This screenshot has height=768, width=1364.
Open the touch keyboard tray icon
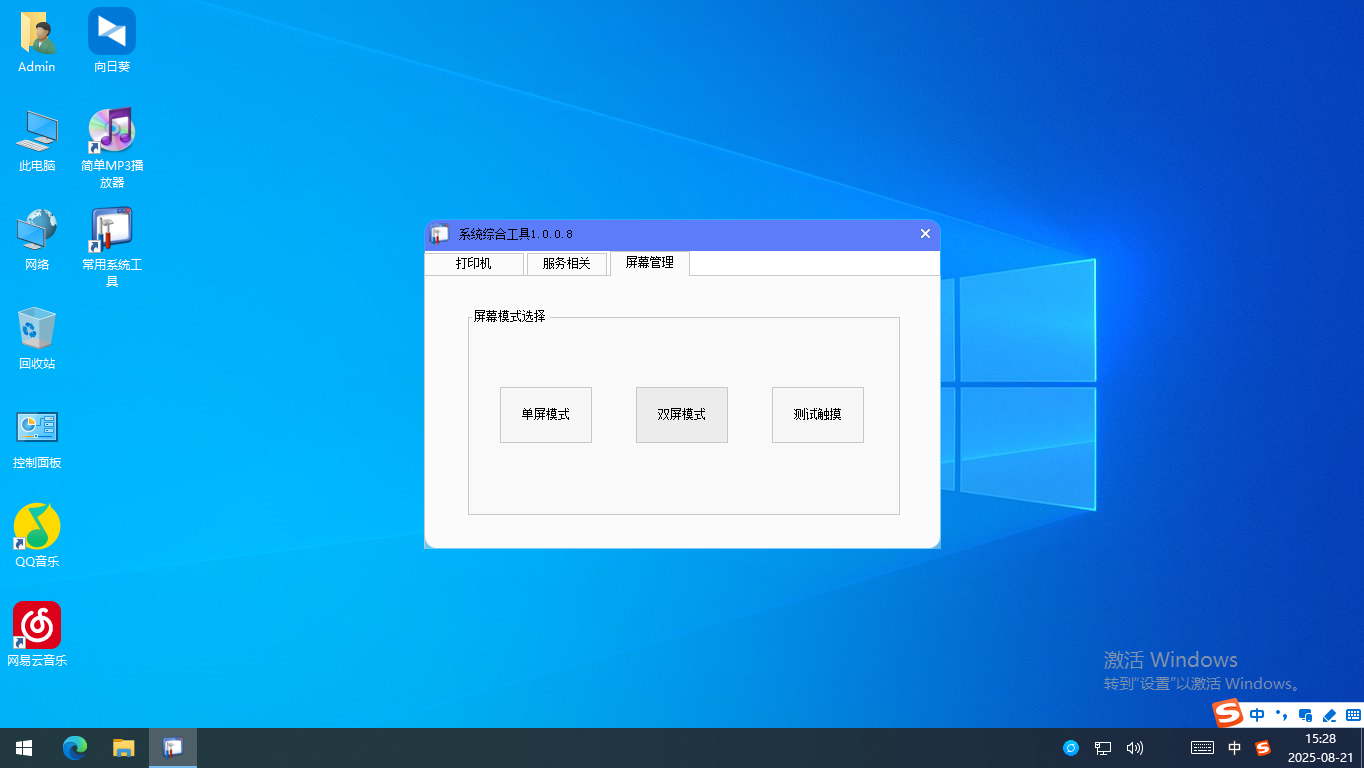1203,748
